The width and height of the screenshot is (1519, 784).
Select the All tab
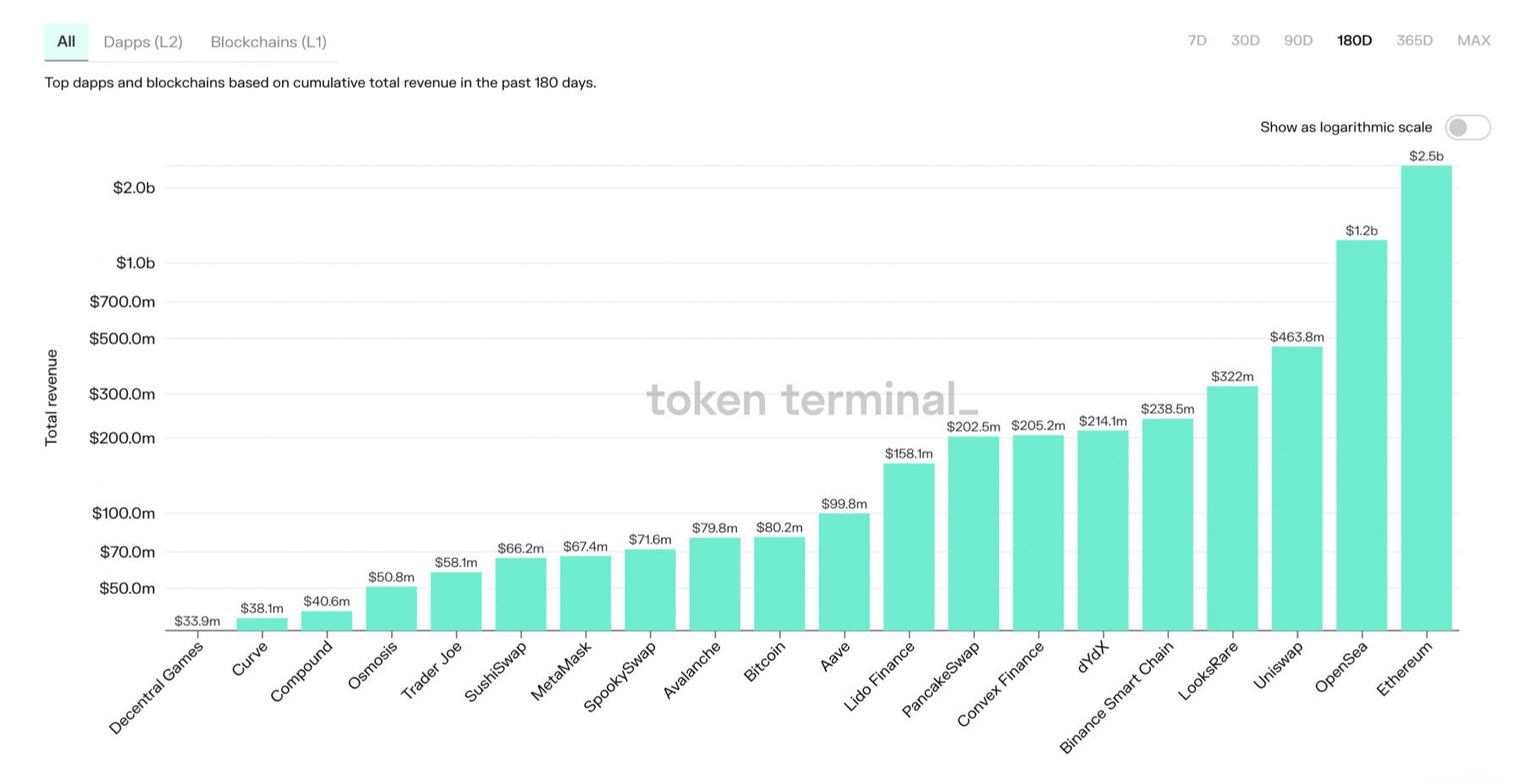[x=66, y=41]
